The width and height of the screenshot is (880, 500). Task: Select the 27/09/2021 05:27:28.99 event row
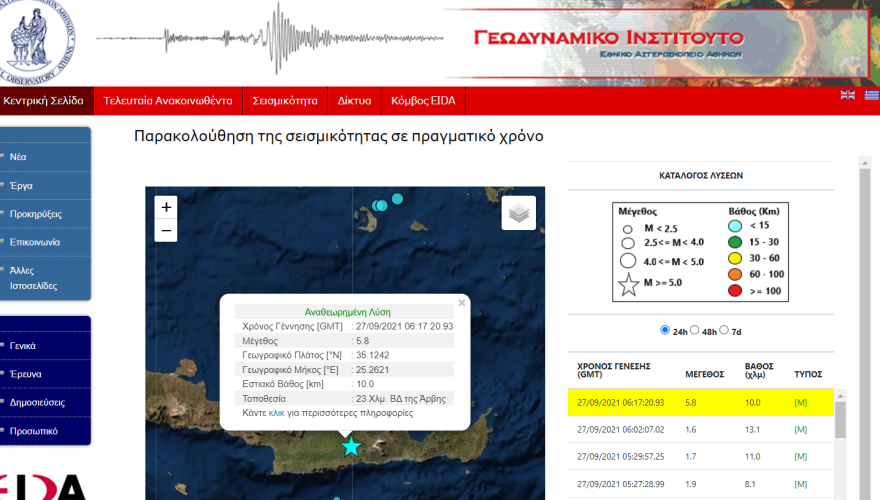[x=700, y=484]
